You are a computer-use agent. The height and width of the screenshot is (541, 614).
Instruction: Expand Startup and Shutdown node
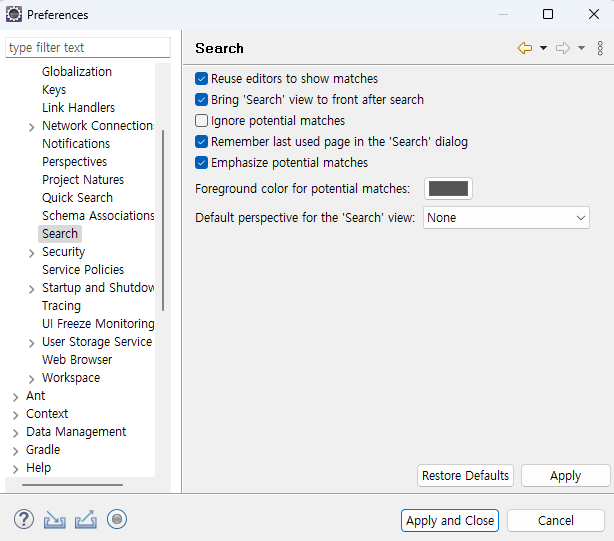pyautogui.click(x=31, y=289)
